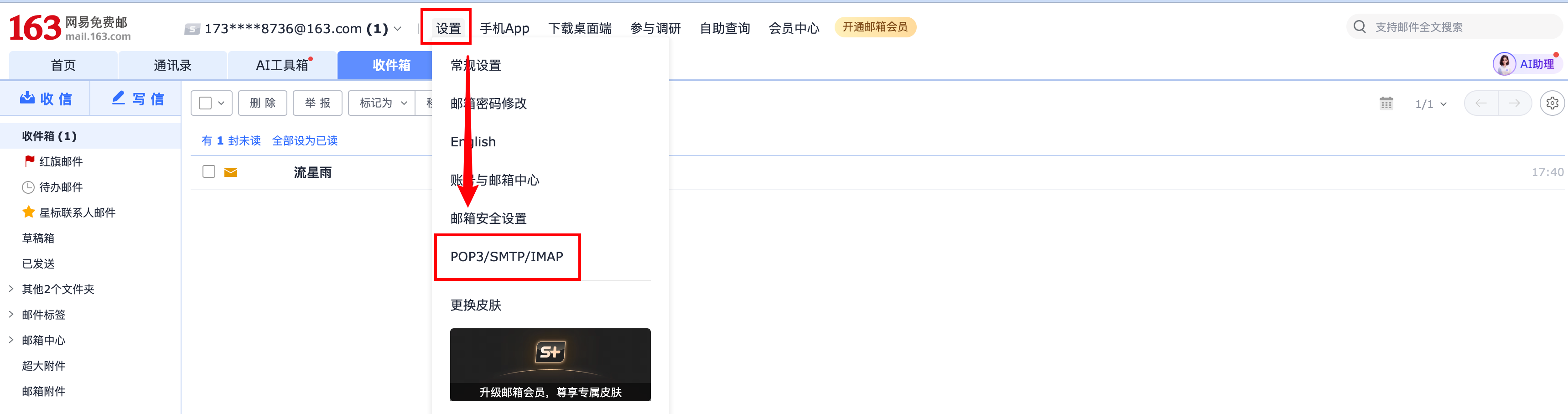1568x414 pixels.
Task: Open the calendar icon near page navigation
Action: [1386, 103]
